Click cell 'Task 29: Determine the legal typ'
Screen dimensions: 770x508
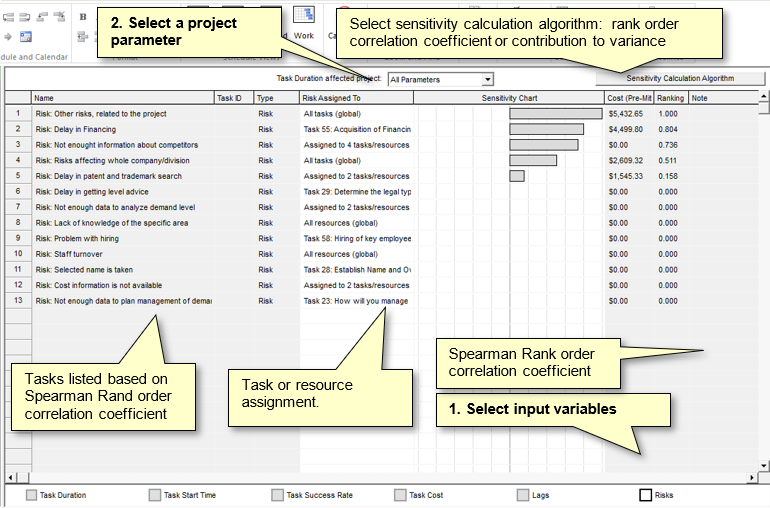point(357,192)
